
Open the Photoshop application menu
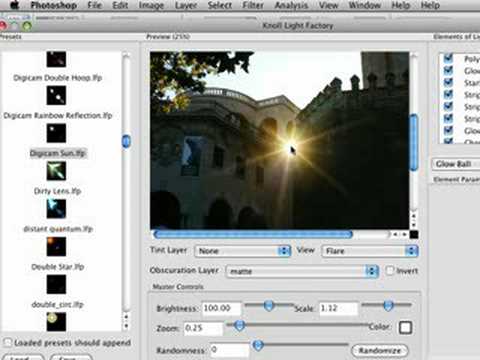(x=53, y=5)
